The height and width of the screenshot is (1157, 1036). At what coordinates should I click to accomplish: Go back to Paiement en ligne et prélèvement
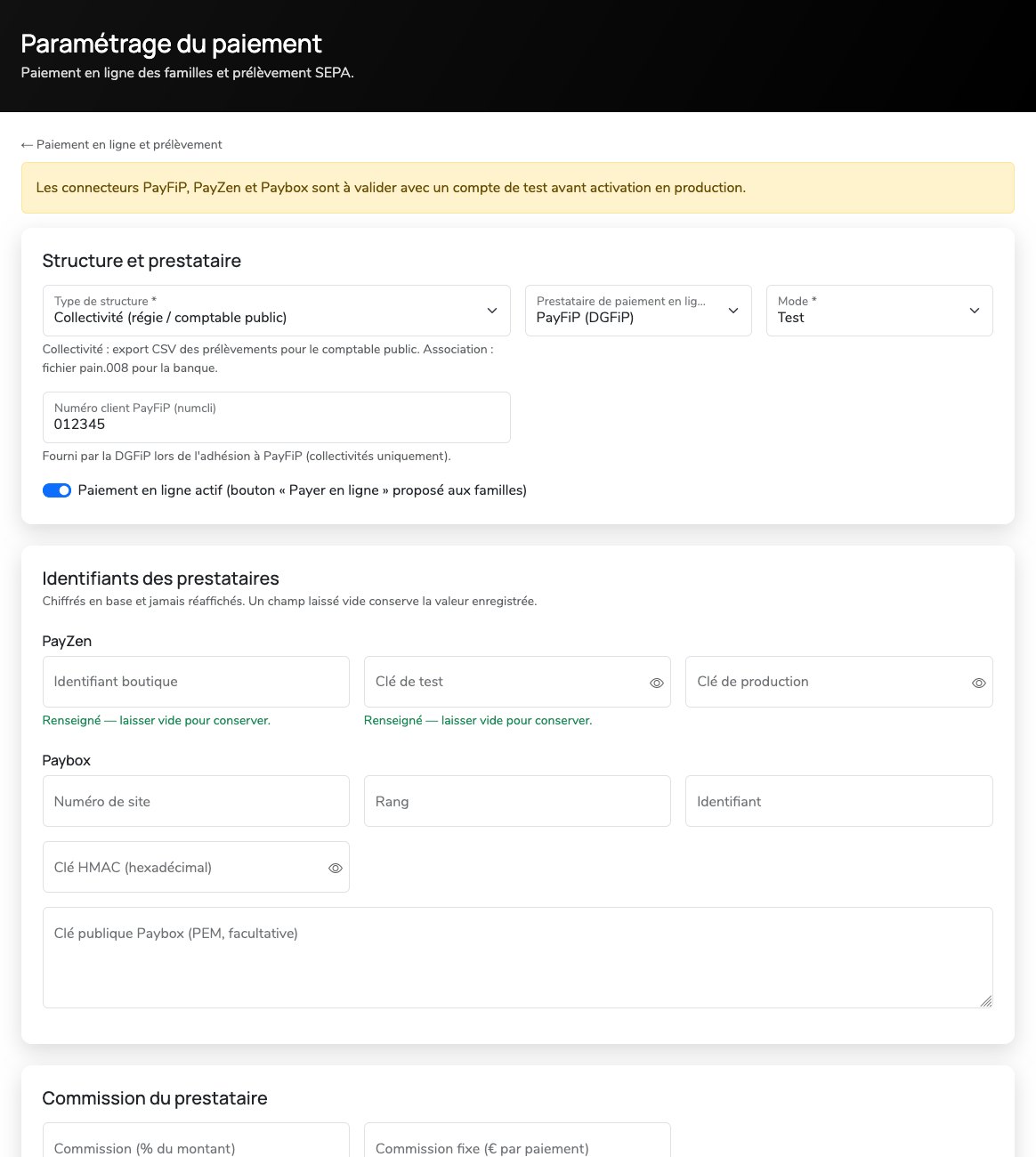click(x=122, y=144)
